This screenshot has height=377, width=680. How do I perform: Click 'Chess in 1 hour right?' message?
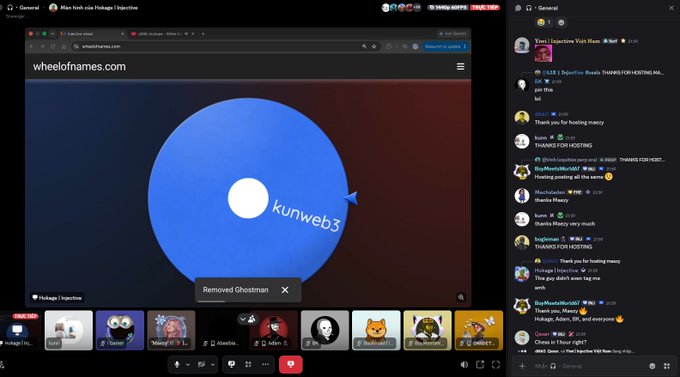[x=560, y=342]
